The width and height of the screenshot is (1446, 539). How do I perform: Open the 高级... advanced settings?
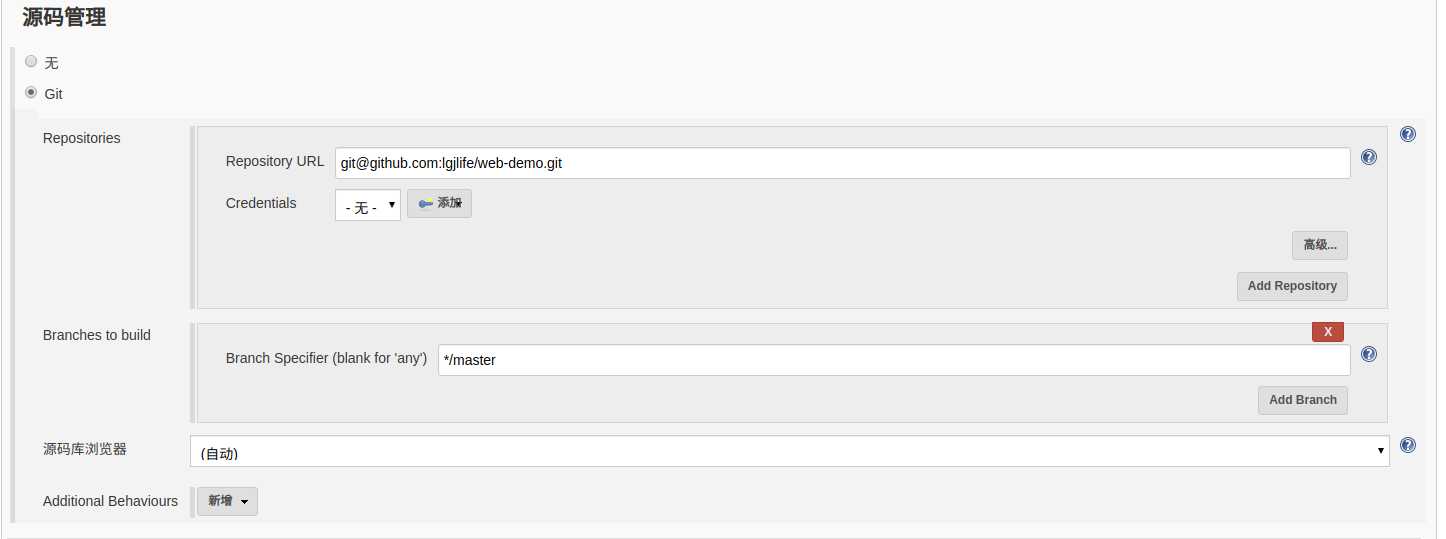point(1320,245)
